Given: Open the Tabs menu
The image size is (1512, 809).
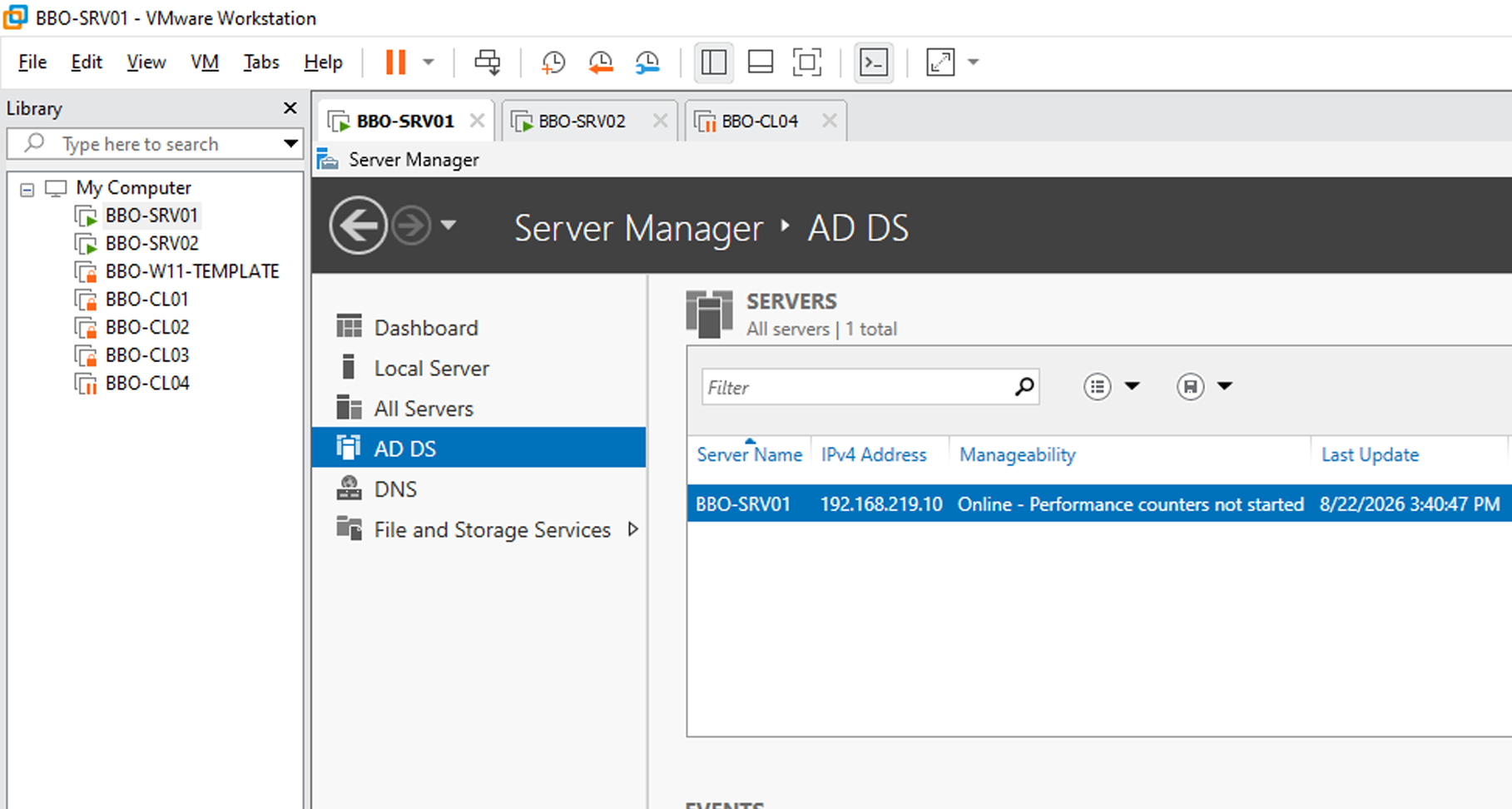Looking at the screenshot, I should pyautogui.click(x=261, y=62).
